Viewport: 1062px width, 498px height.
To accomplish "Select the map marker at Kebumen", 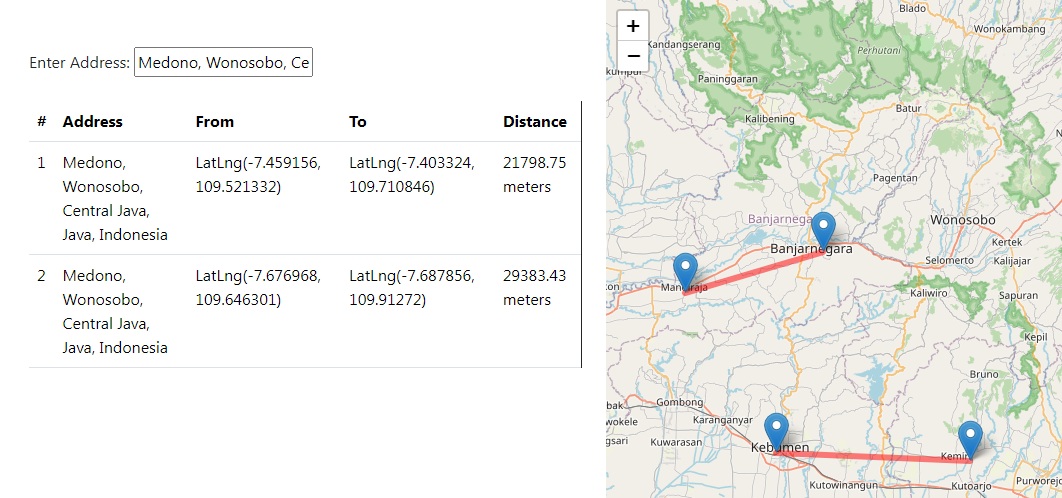I will [x=776, y=432].
